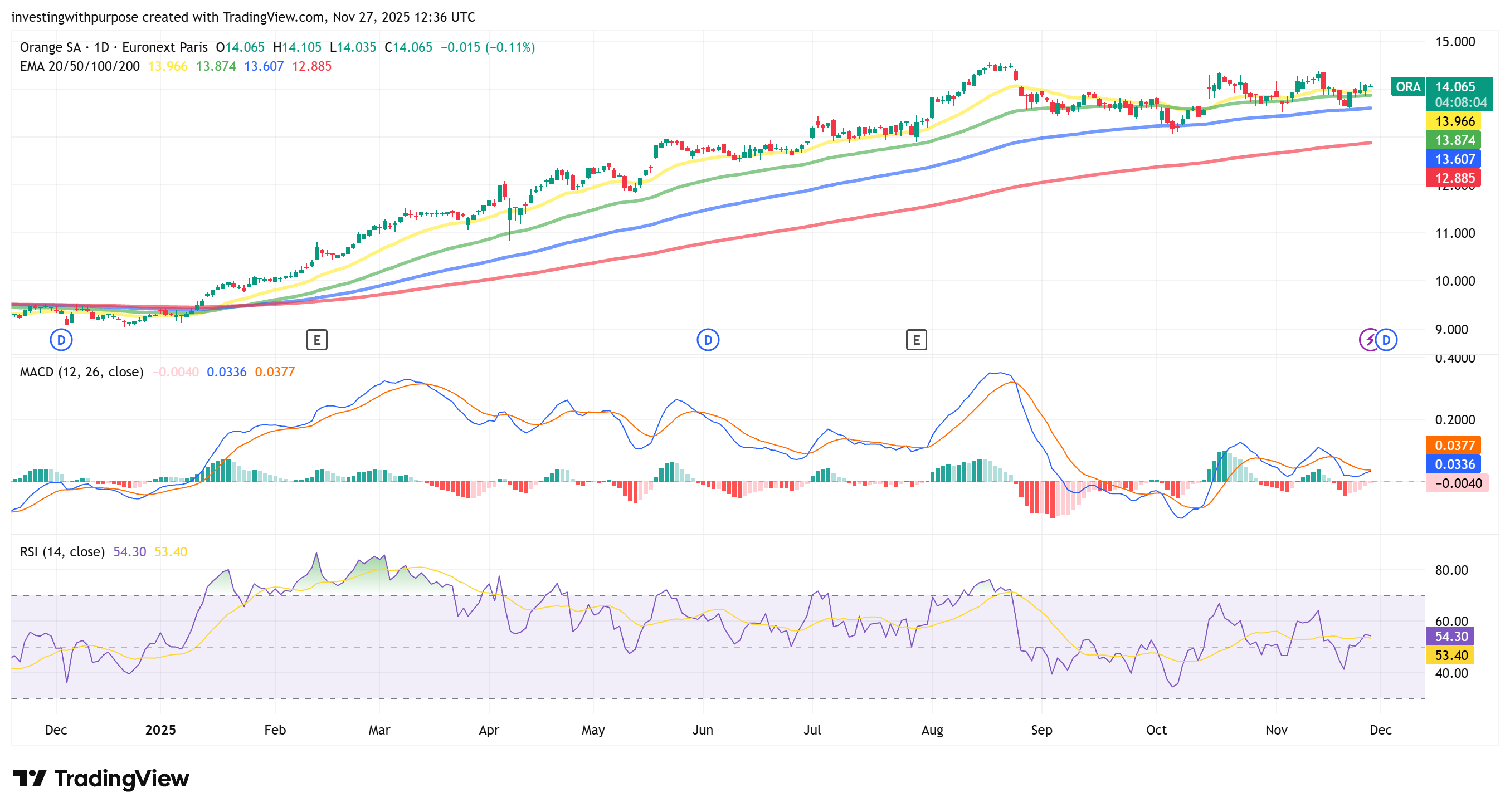
Task: Click the Orange SA symbol title legend
Action: coord(113,47)
